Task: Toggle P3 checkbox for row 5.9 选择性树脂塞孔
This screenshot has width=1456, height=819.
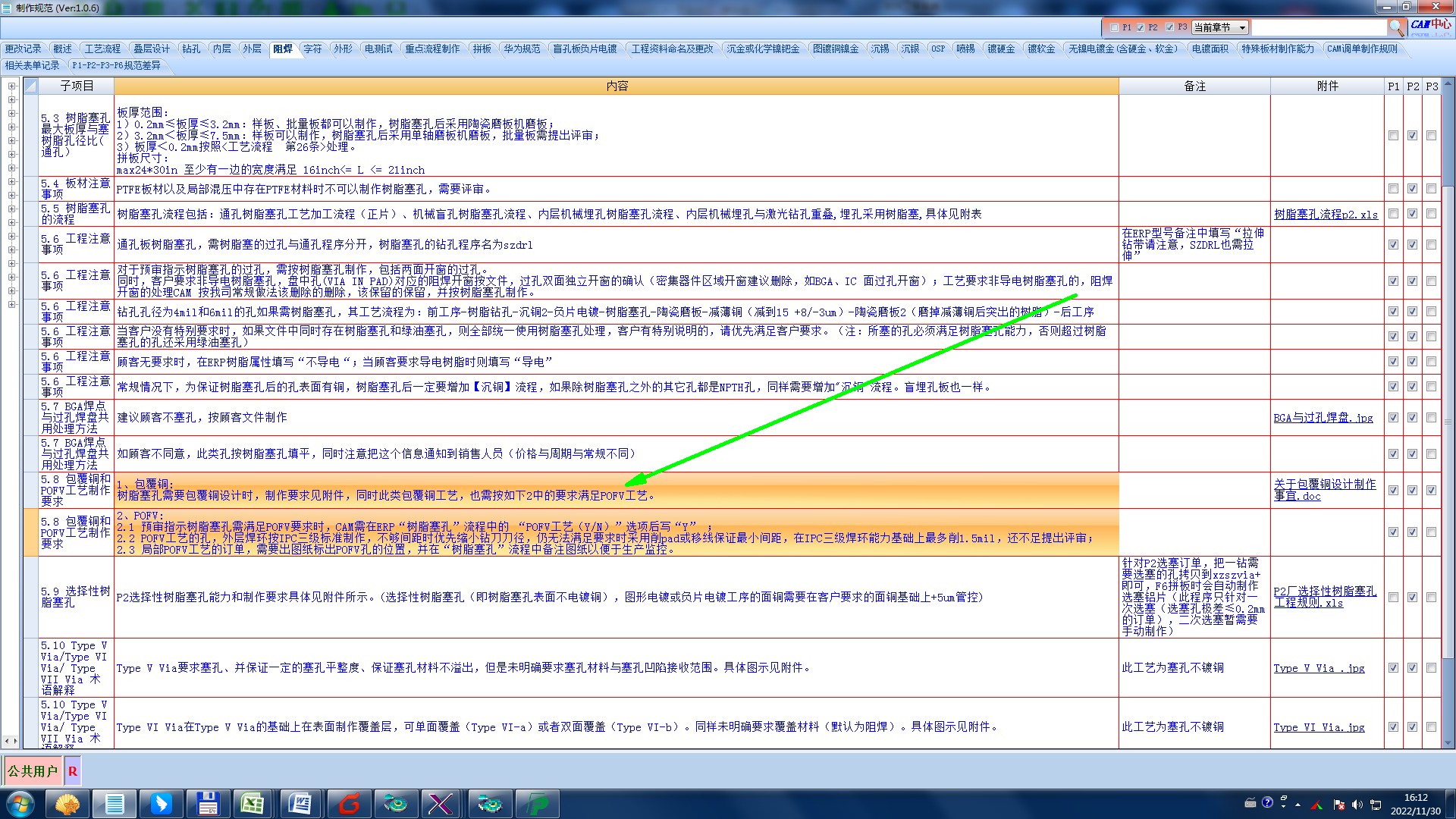Action: click(1431, 598)
